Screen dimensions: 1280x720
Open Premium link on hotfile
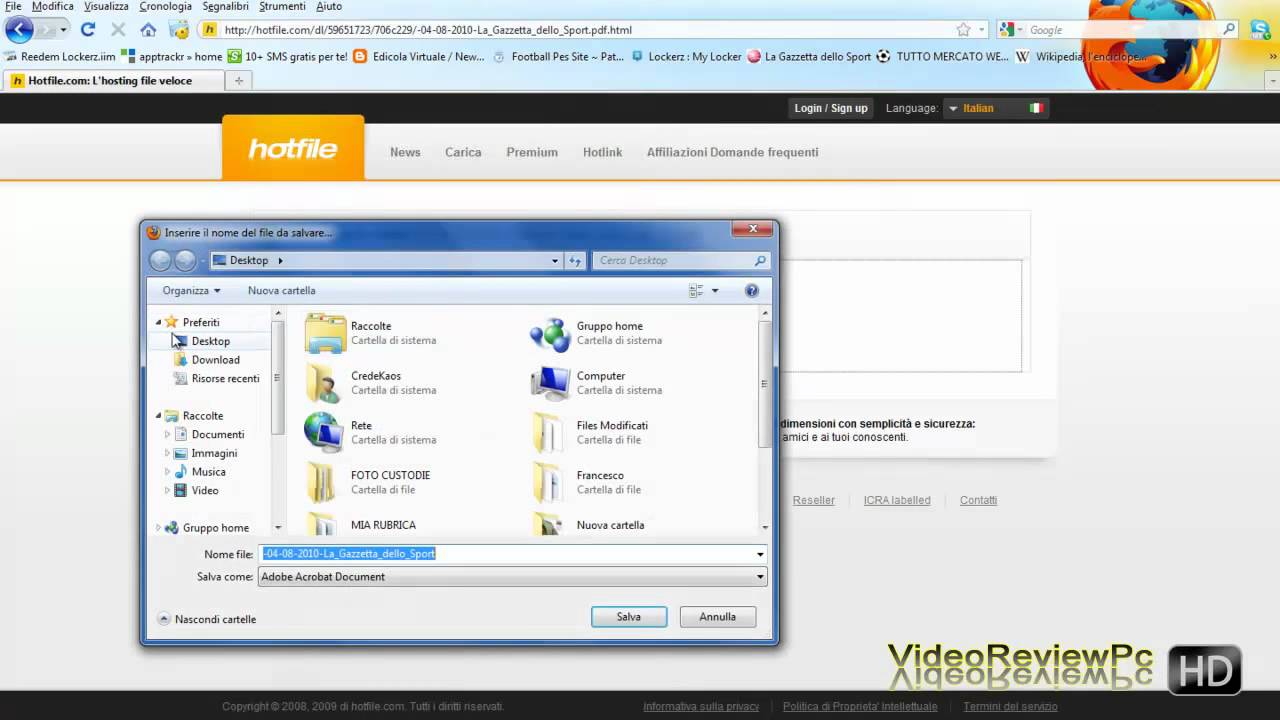pos(532,152)
